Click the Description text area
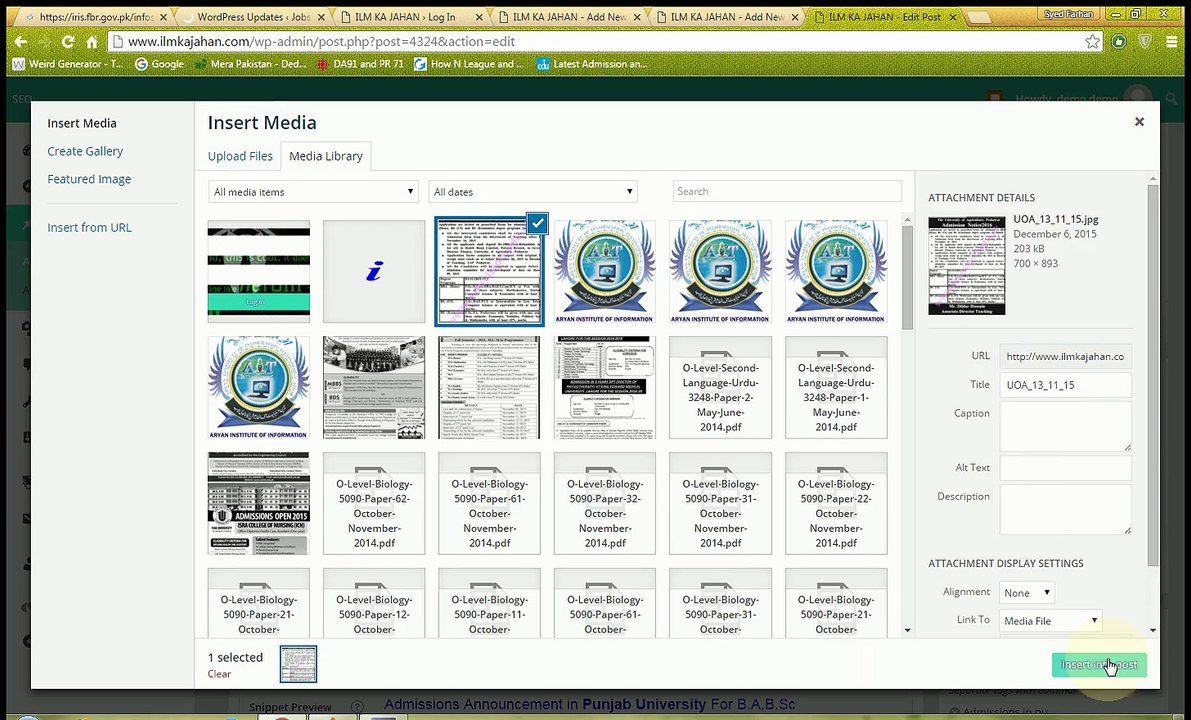 pos(1065,510)
